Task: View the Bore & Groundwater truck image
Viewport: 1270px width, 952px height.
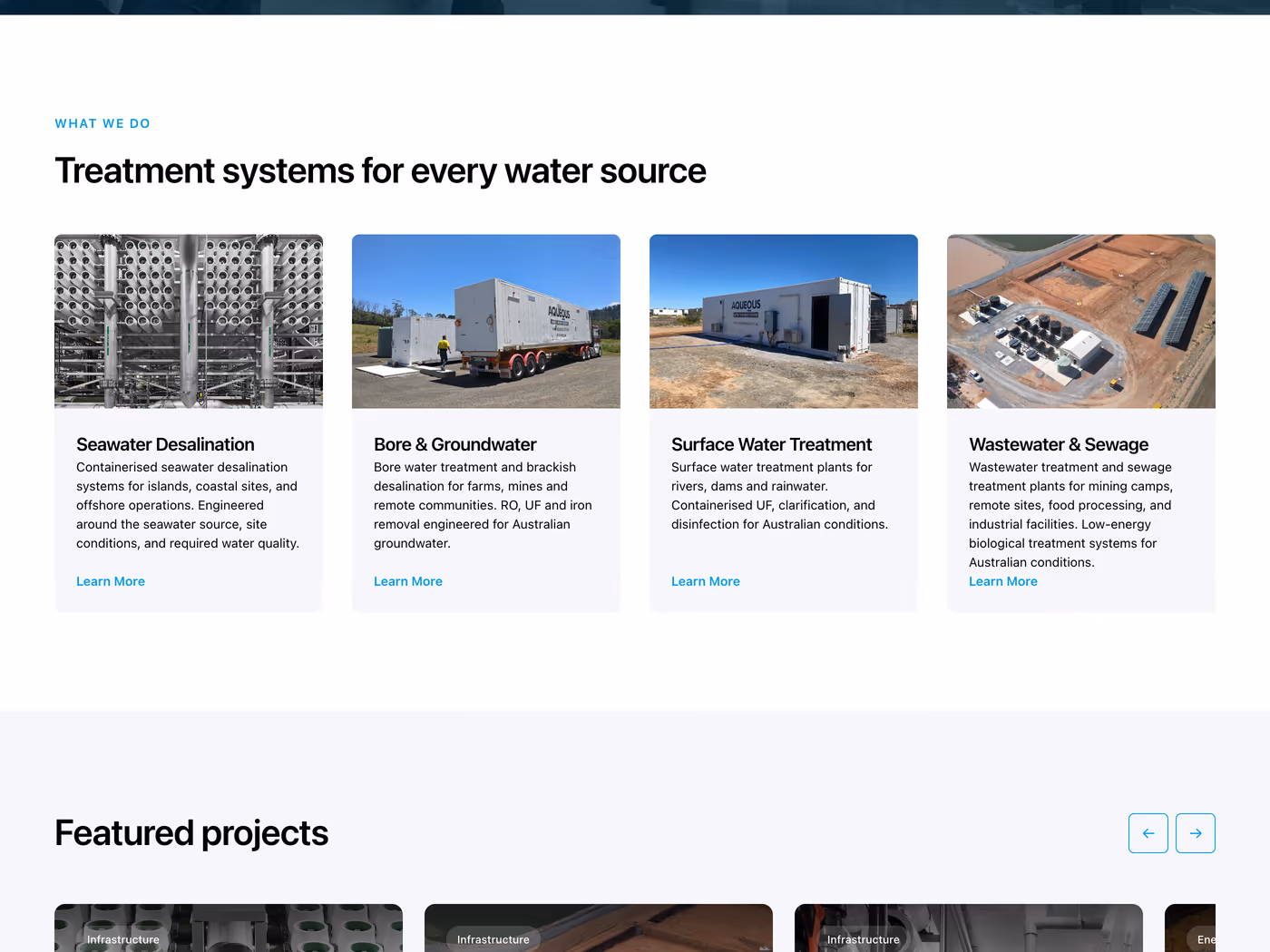Action: click(x=486, y=322)
